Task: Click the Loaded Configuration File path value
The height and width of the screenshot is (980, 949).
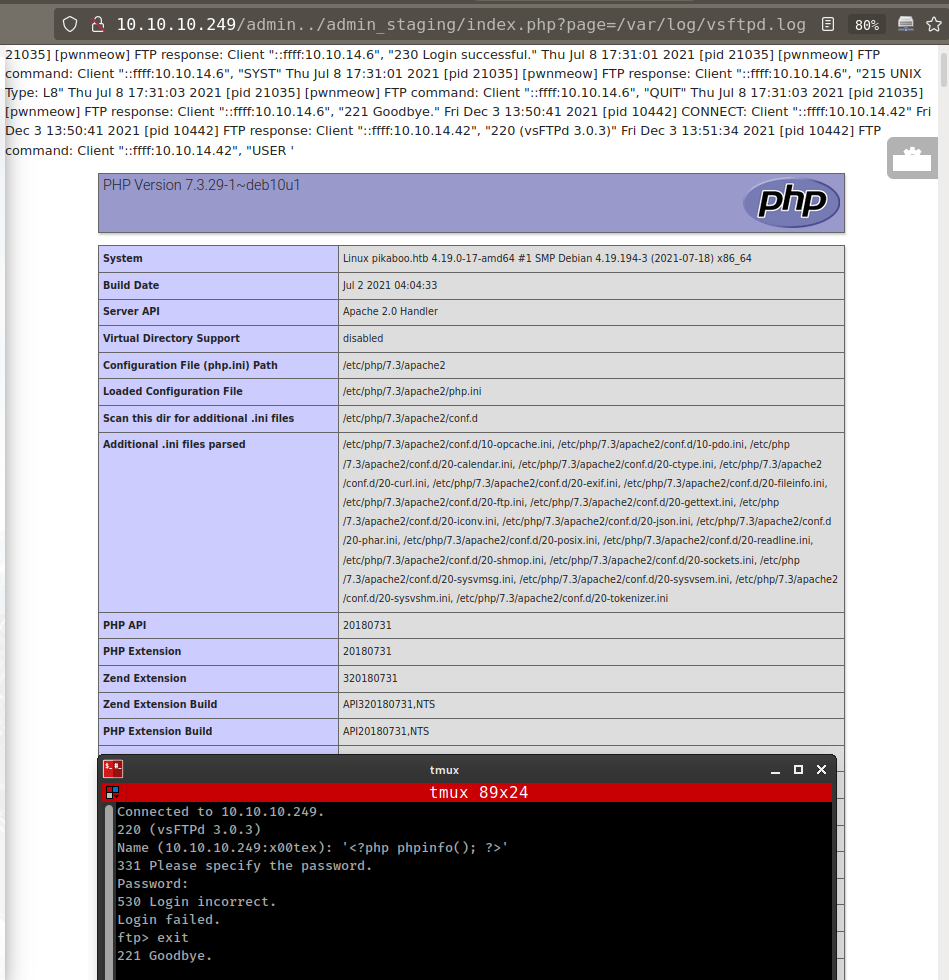Action: 412,391
